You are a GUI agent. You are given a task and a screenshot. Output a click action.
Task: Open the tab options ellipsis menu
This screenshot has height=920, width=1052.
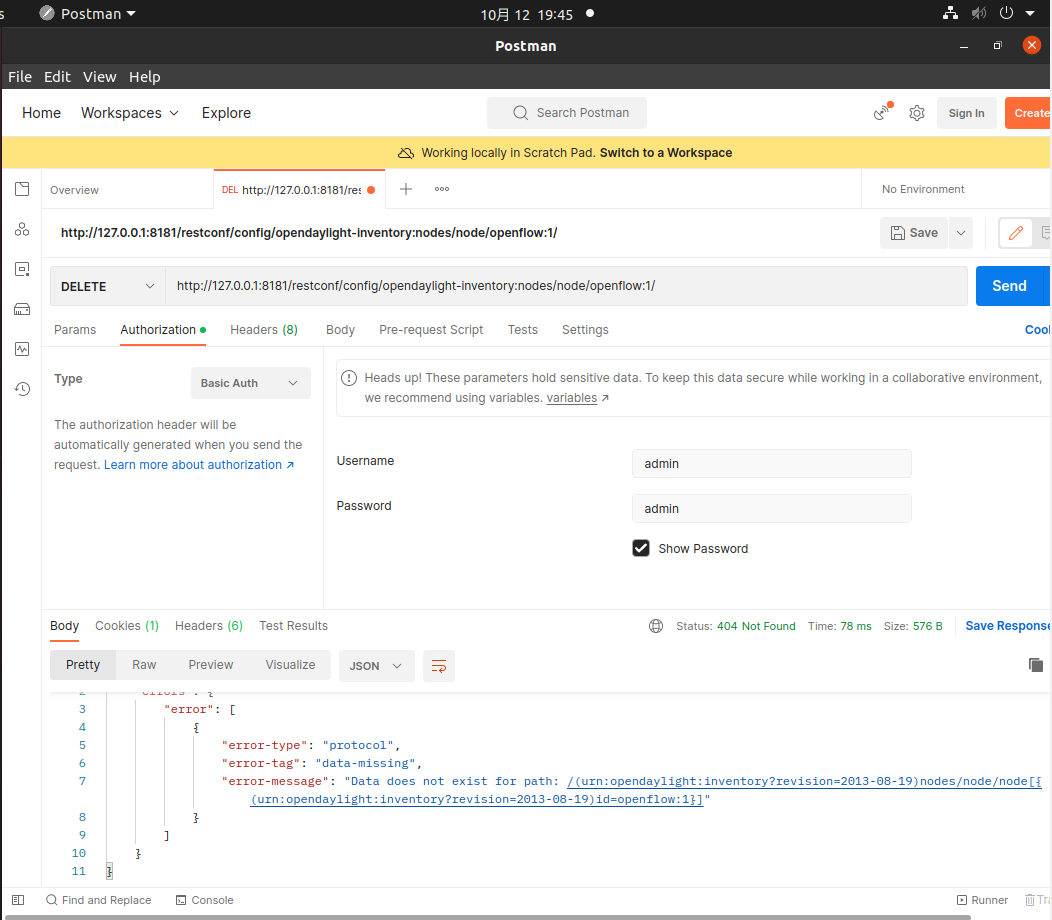[441, 189]
